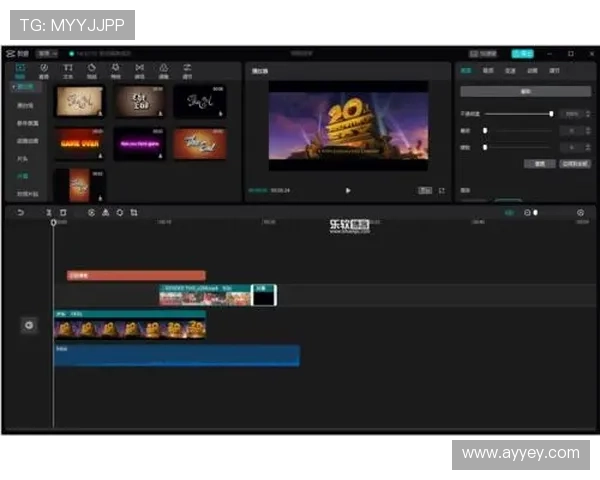This screenshot has width=600, height=480.
Task: Click the gray Basic section button
Action: tap(525, 91)
